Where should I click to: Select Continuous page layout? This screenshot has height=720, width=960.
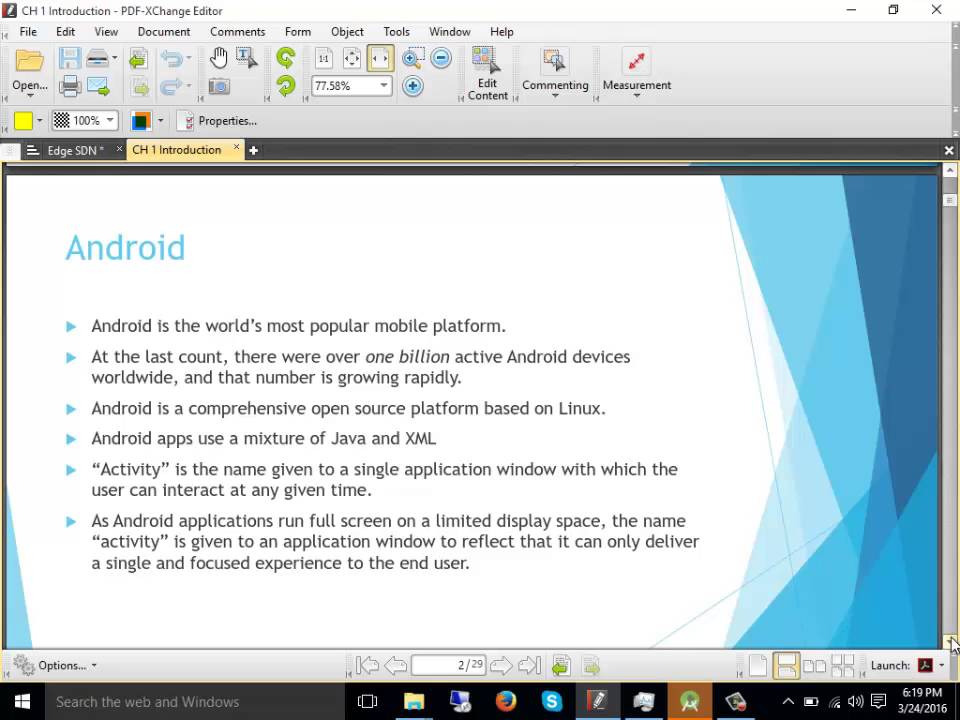click(786, 666)
